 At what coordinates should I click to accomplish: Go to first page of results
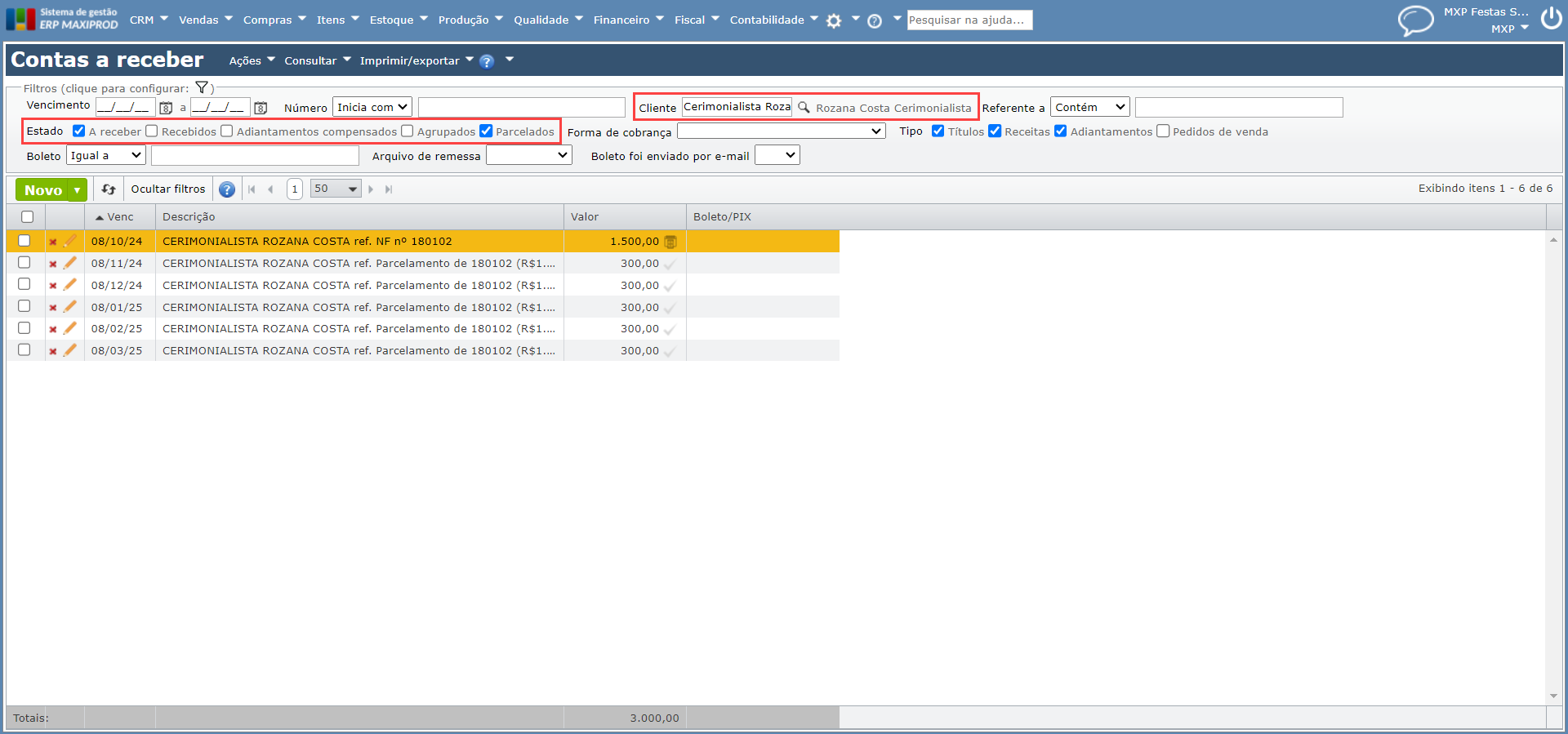point(252,189)
